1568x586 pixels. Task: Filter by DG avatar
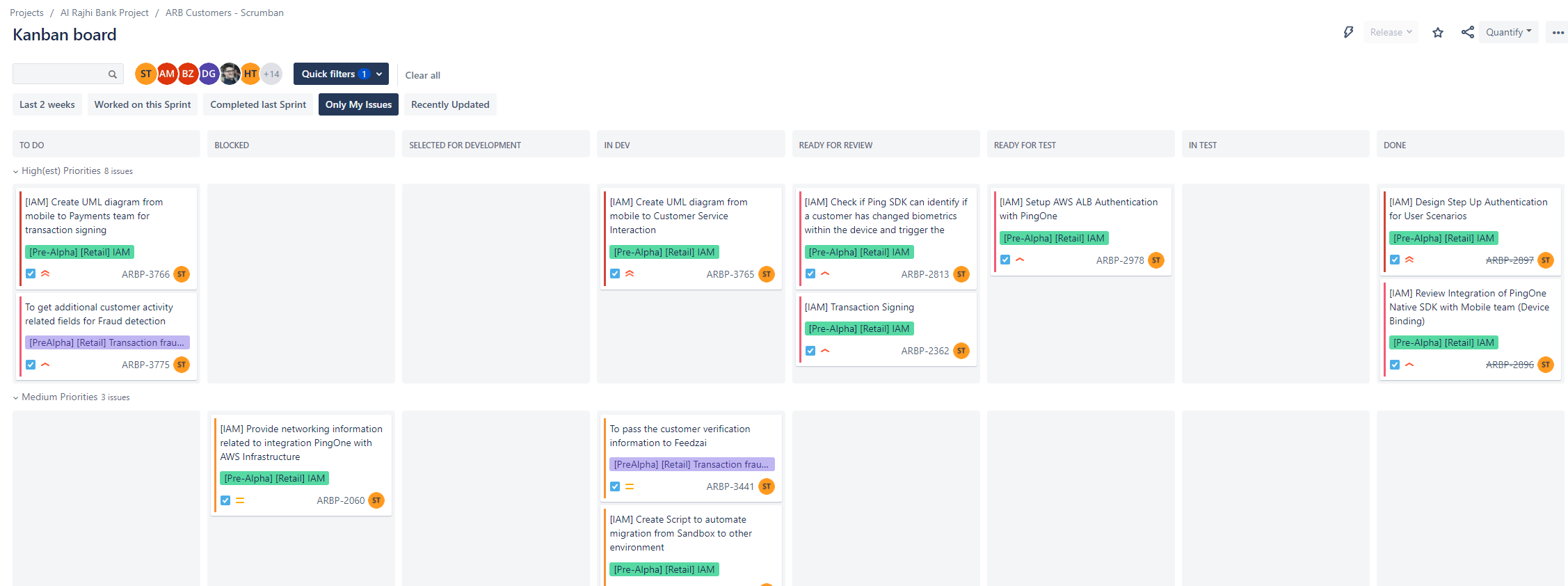(x=209, y=74)
